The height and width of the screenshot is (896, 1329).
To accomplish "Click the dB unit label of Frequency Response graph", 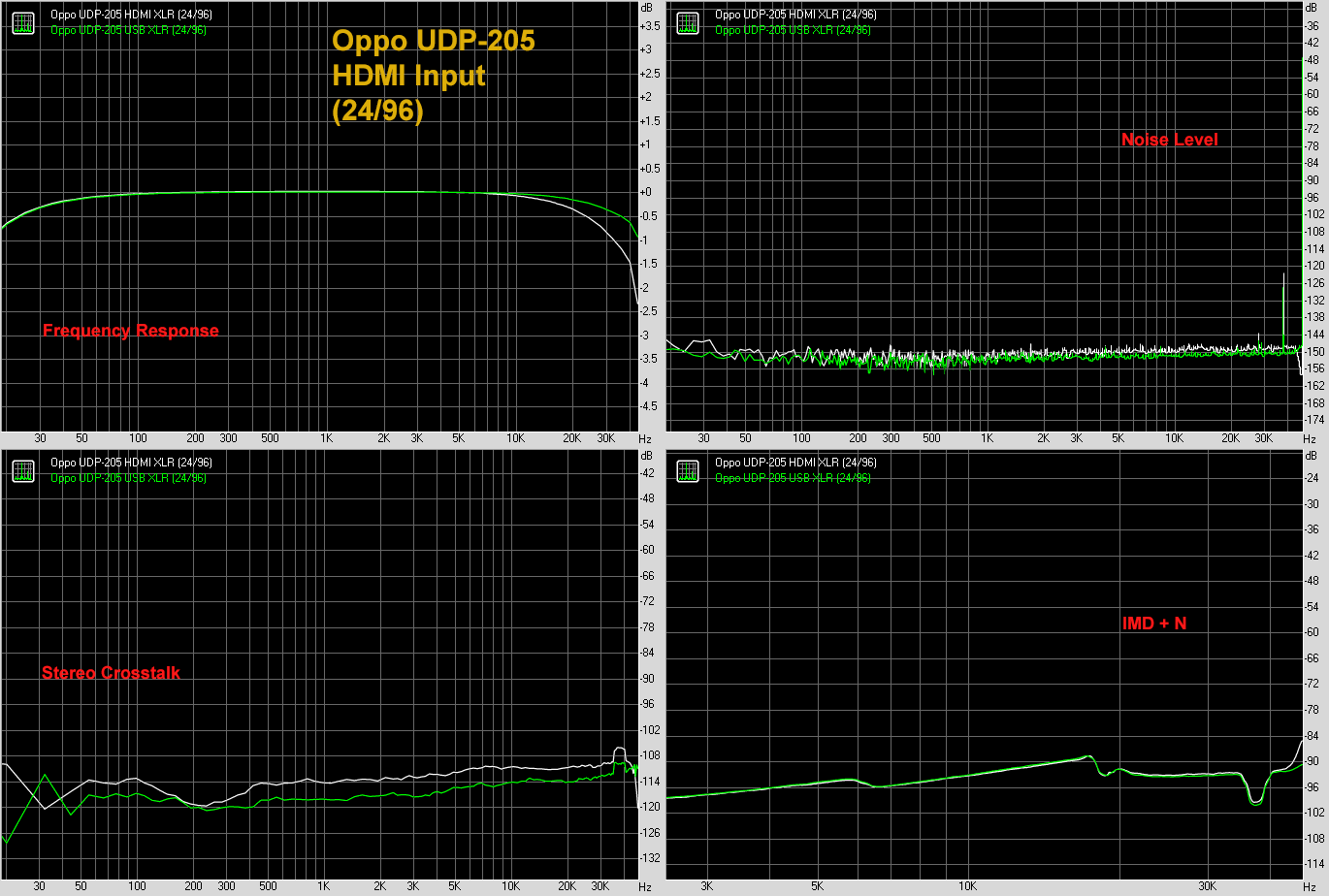I will [x=648, y=7].
